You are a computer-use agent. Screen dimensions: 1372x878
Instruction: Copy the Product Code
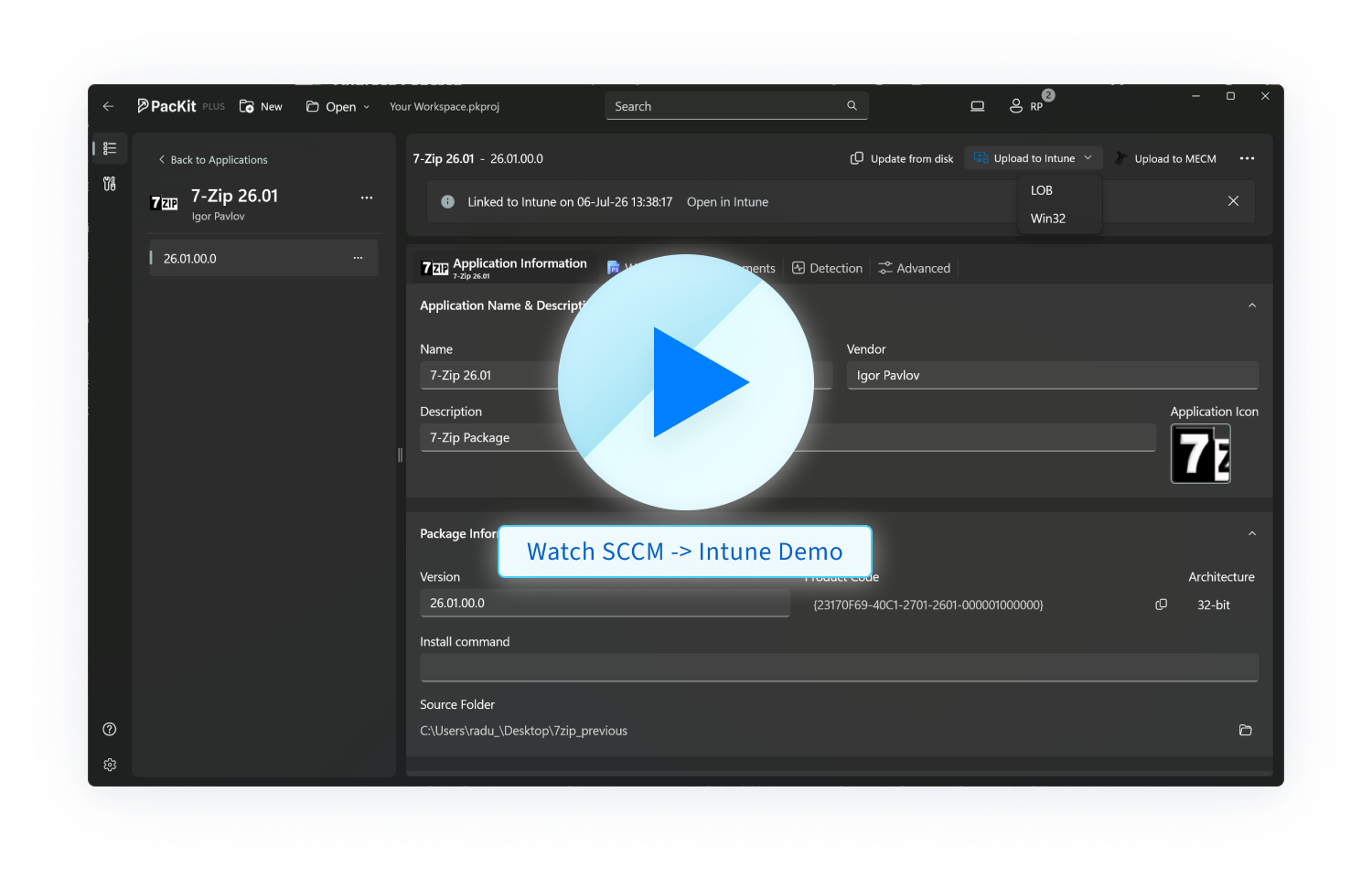(x=1161, y=605)
